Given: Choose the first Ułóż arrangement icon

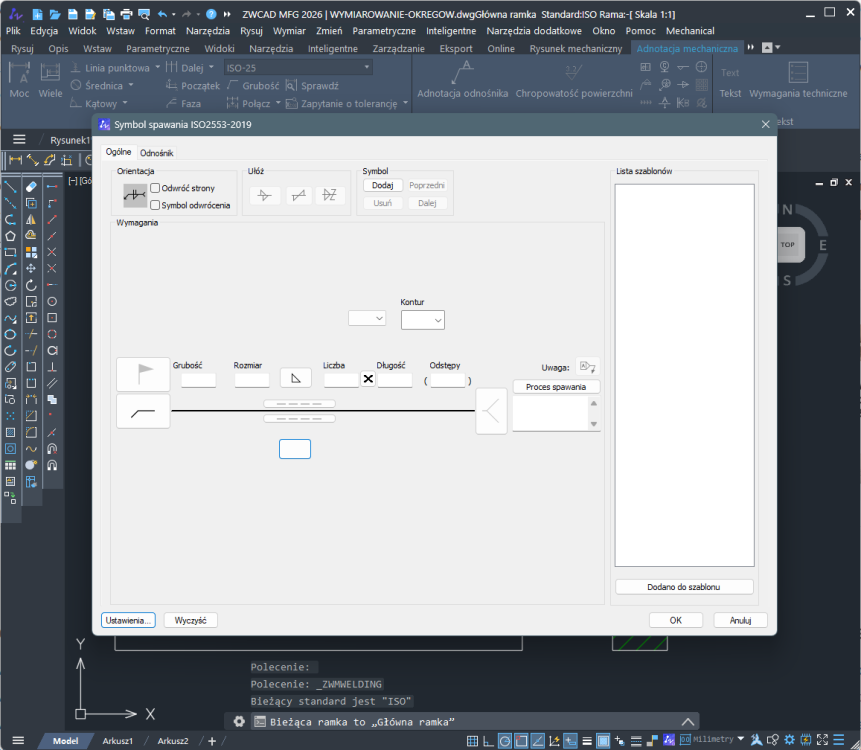Looking at the screenshot, I should tap(265, 195).
